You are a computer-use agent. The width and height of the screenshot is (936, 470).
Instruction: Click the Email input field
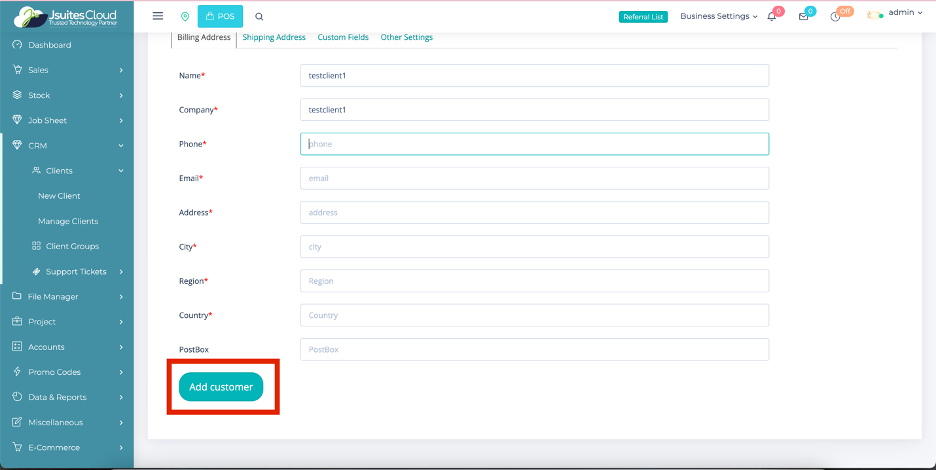534,178
